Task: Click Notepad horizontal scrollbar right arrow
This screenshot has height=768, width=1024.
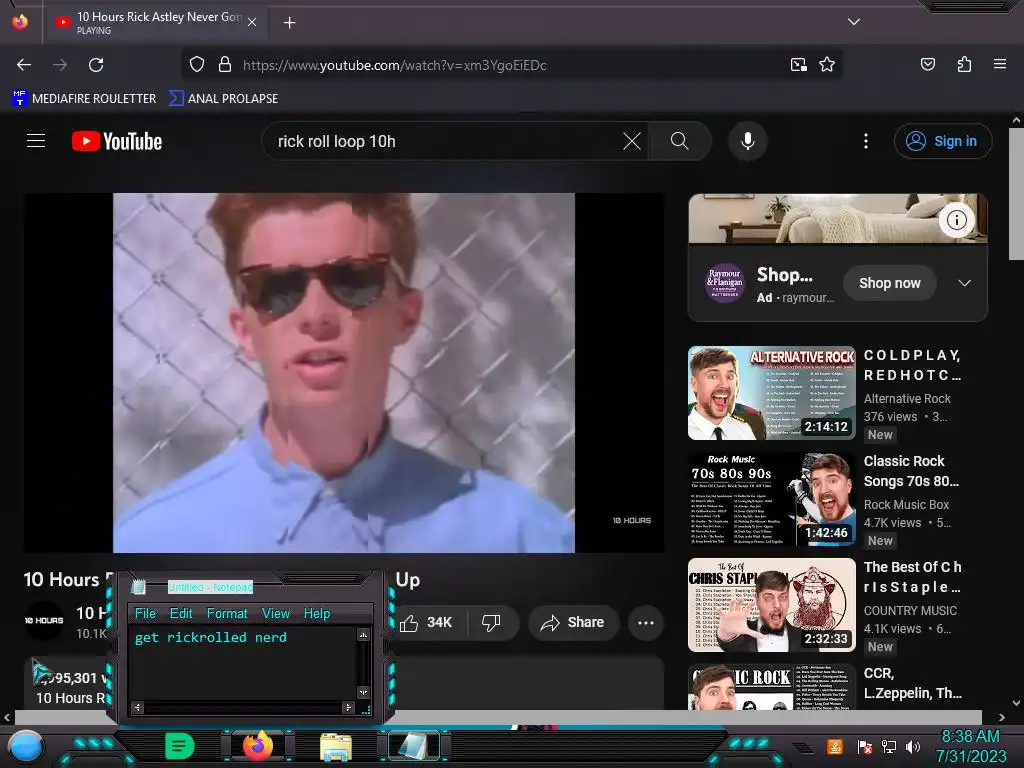Action: tap(348, 707)
